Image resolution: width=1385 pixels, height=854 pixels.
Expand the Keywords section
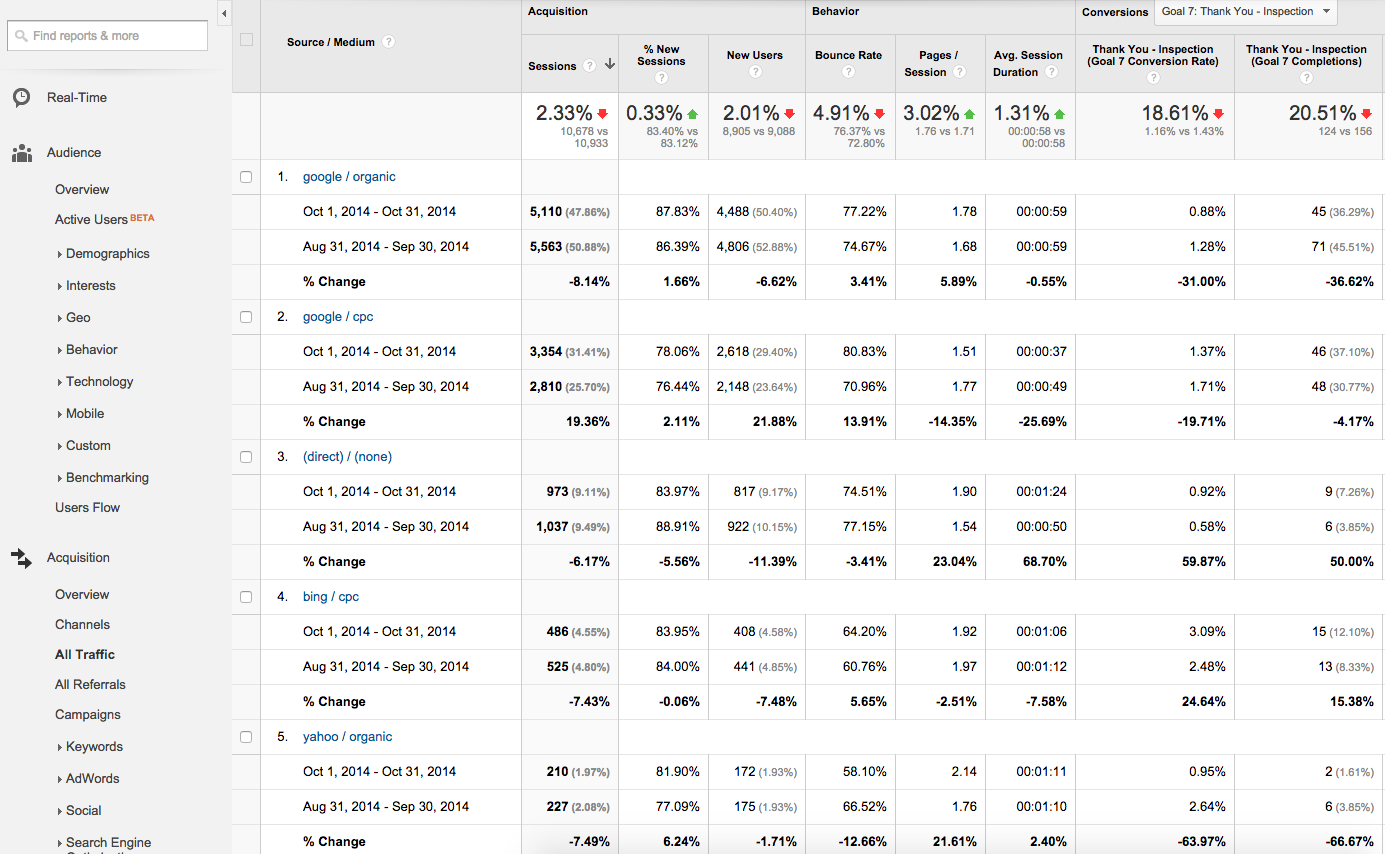[x=94, y=747]
